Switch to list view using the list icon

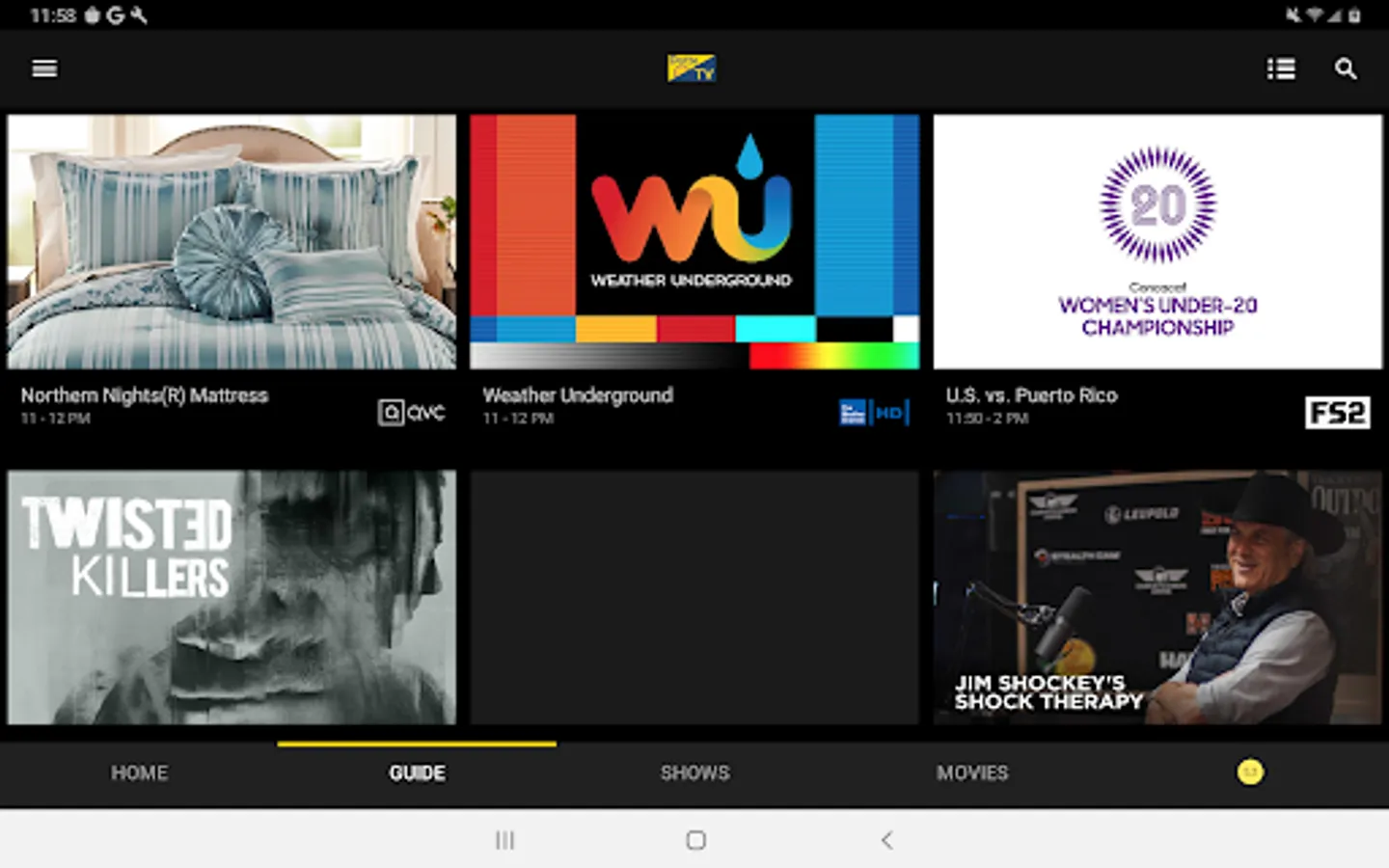pyautogui.click(x=1281, y=68)
